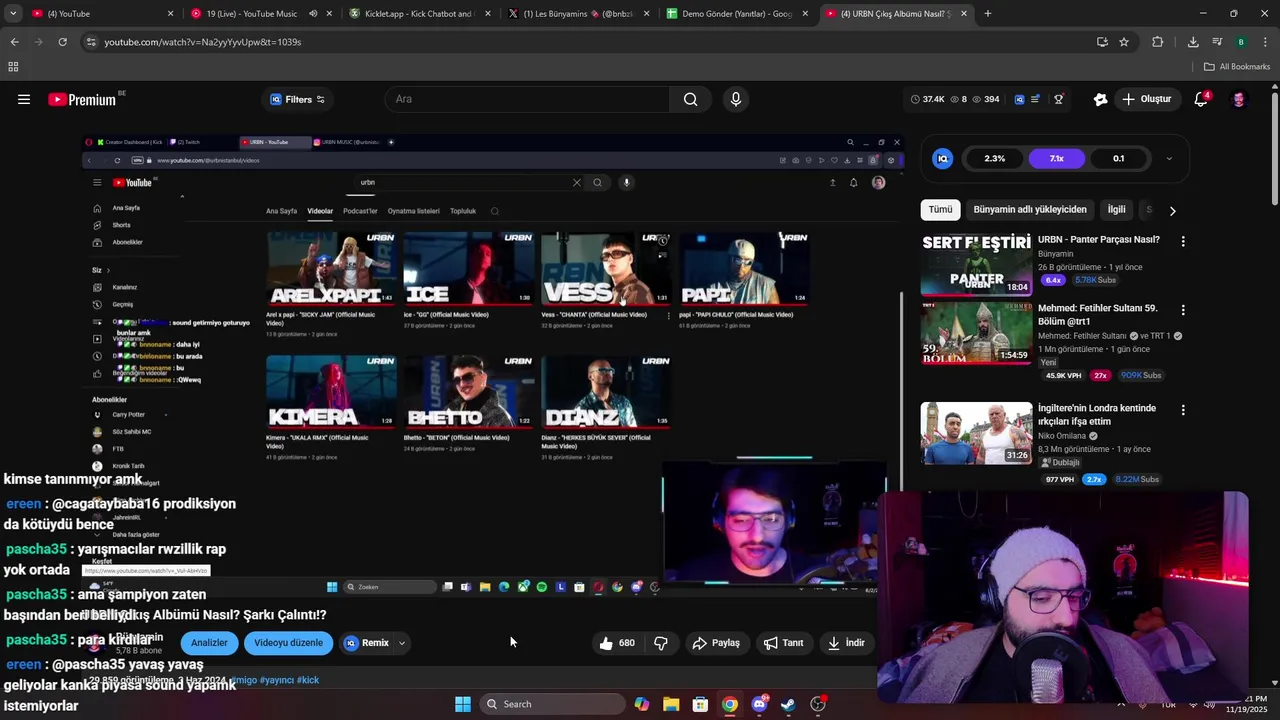The width and height of the screenshot is (1280, 720).
Task: Open the All Bookmarks folder
Action: (1237, 67)
